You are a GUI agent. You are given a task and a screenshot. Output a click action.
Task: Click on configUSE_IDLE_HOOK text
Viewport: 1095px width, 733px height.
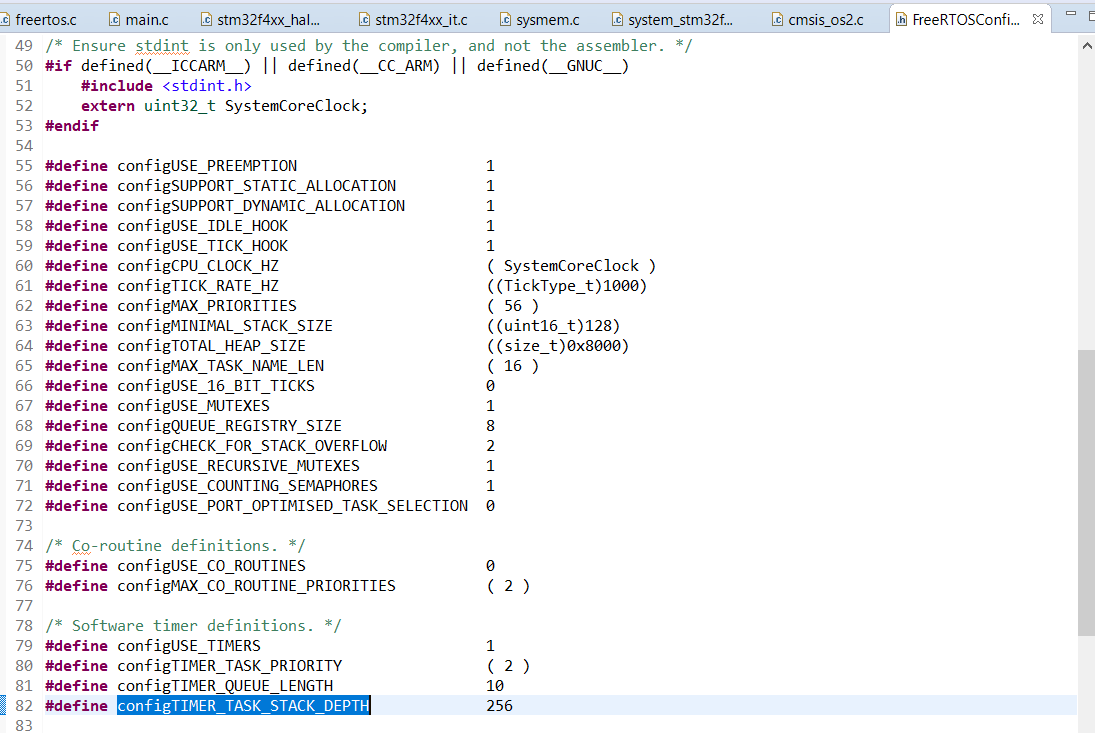pyautogui.click(x=203, y=225)
